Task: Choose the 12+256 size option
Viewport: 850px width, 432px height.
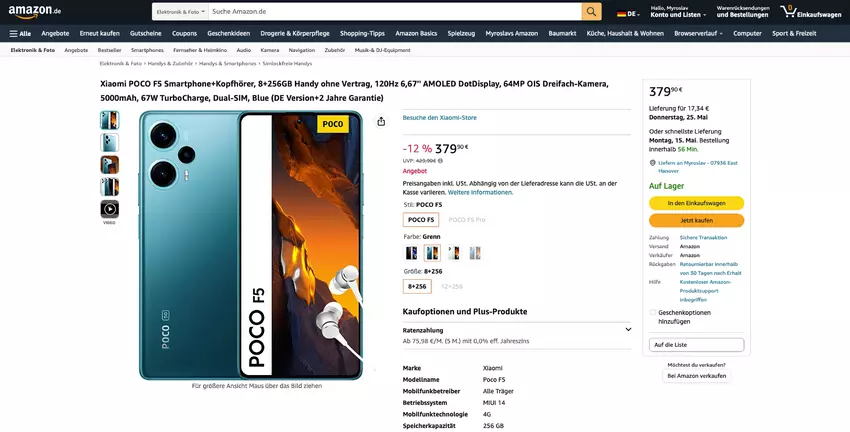Action: [452, 286]
